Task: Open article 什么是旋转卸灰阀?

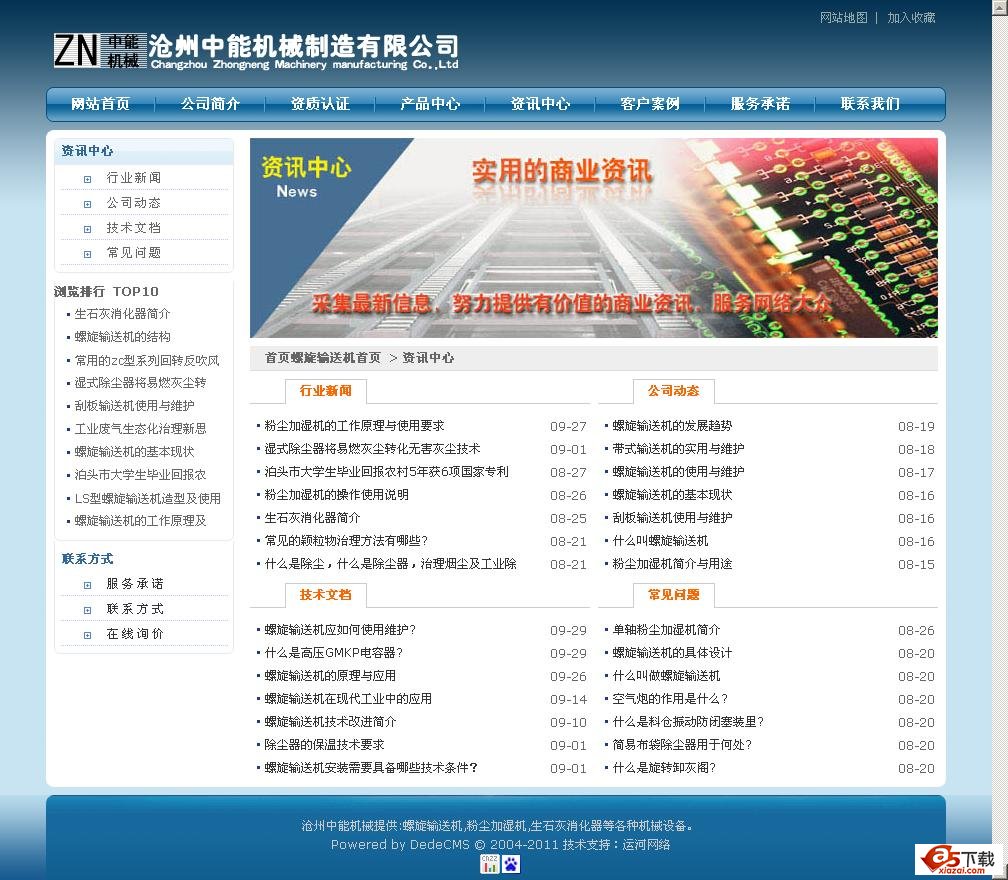Action: coord(664,768)
